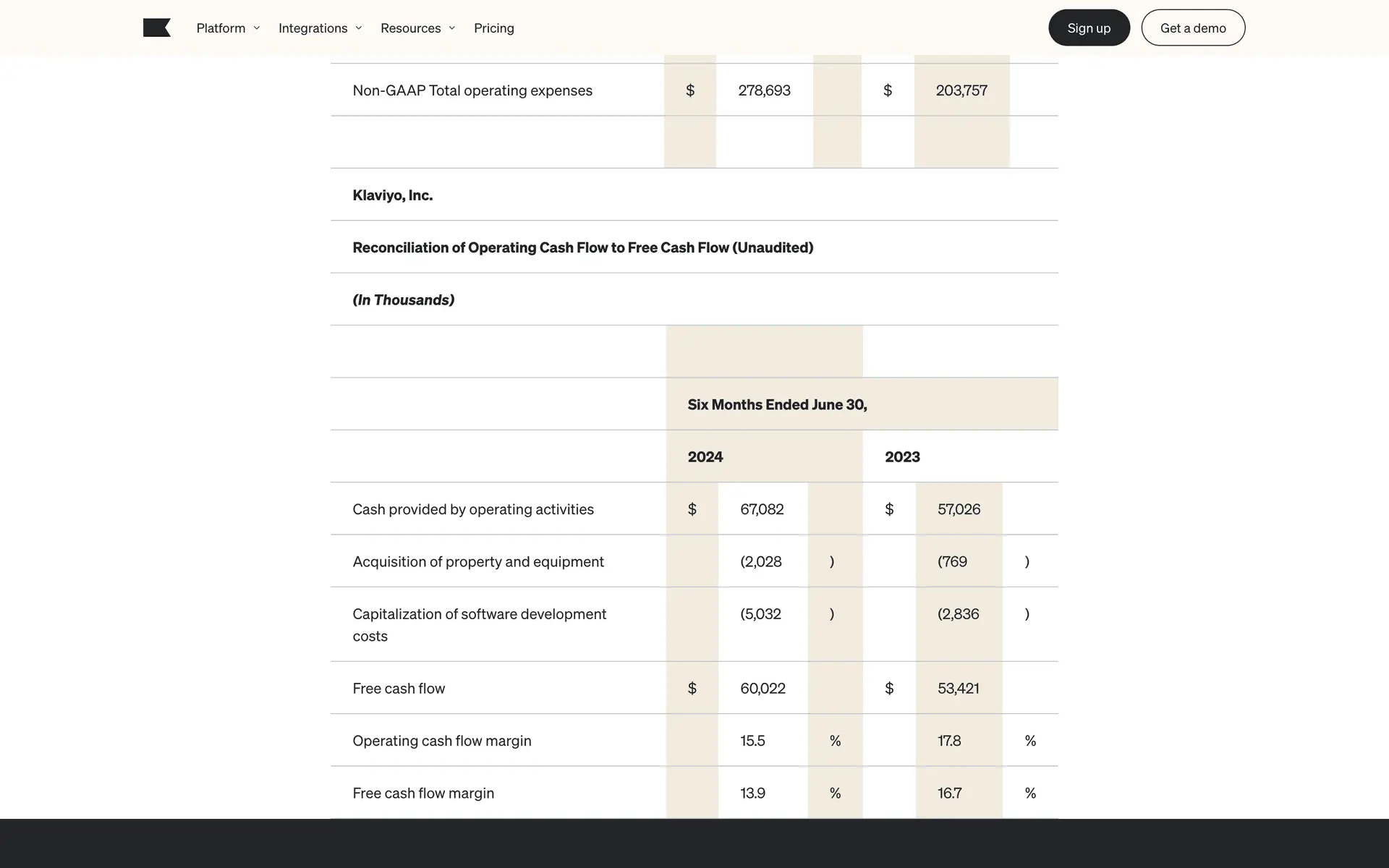This screenshot has height=868, width=1389.
Task: Expand the Resources chevron arrow
Action: coord(452,28)
